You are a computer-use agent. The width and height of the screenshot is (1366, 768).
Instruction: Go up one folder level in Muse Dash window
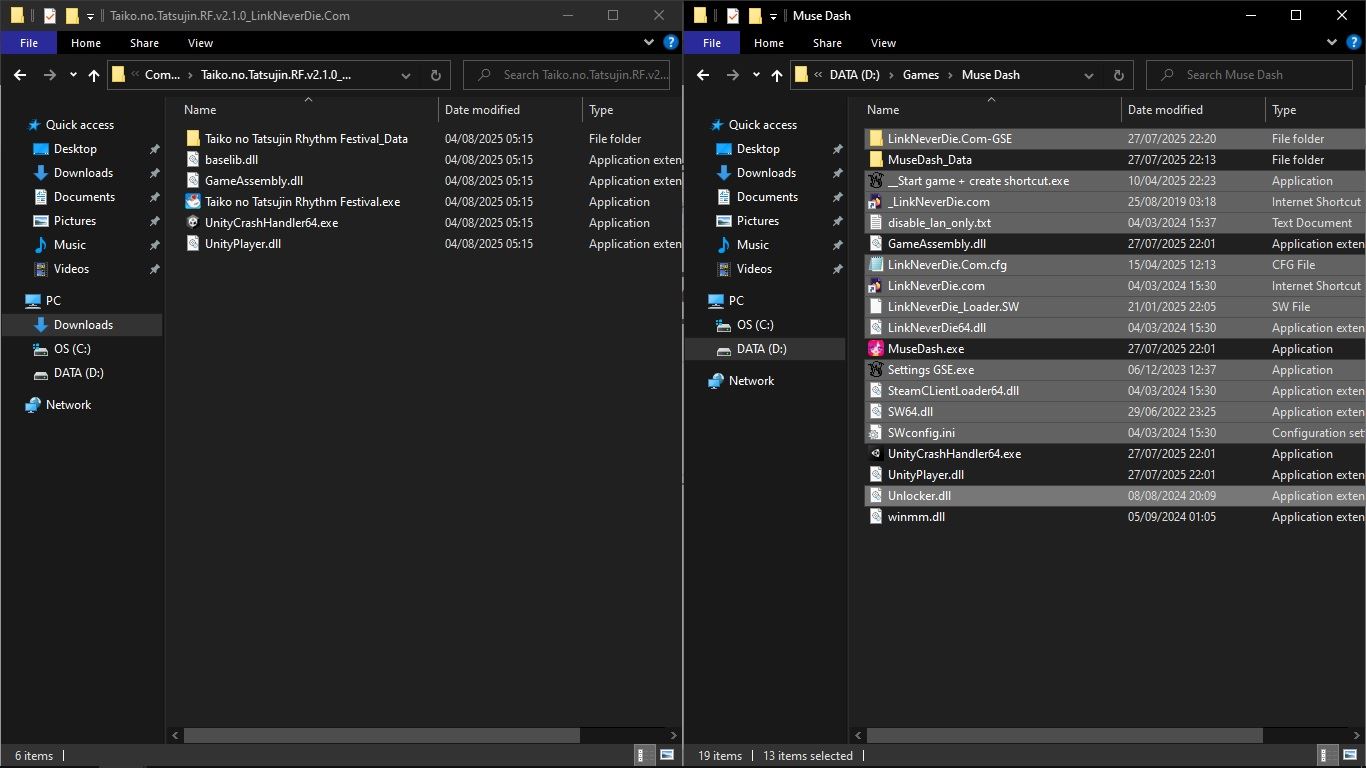click(776, 75)
